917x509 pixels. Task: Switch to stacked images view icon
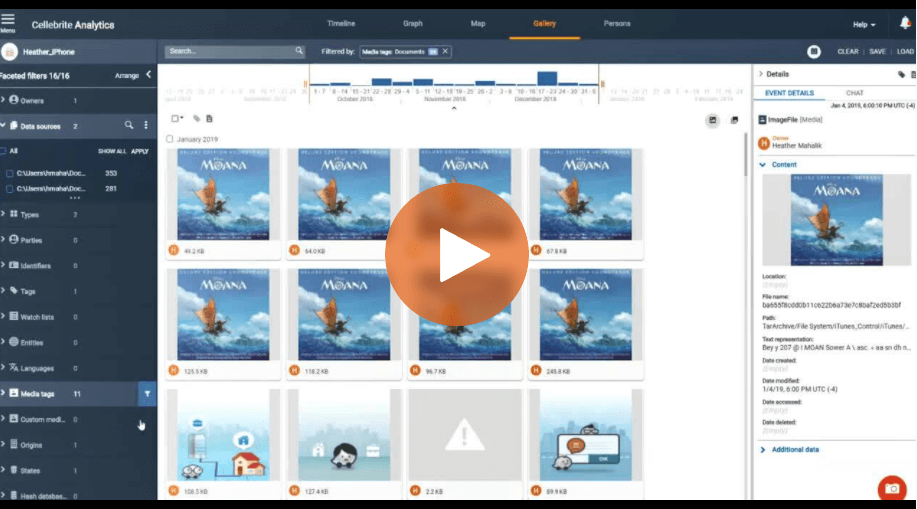click(x=734, y=121)
